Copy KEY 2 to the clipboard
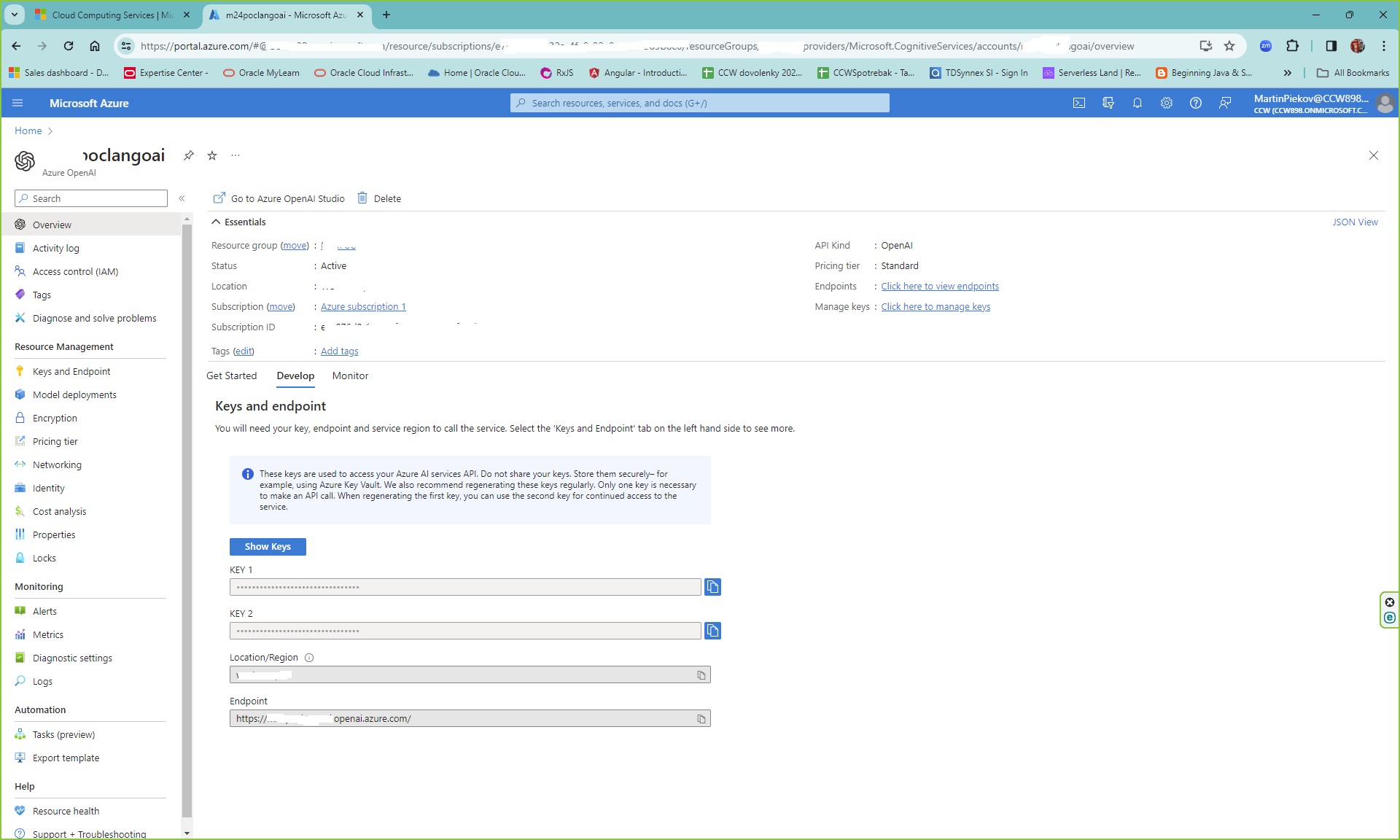1400x840 pixels. [x=712, y=631]
